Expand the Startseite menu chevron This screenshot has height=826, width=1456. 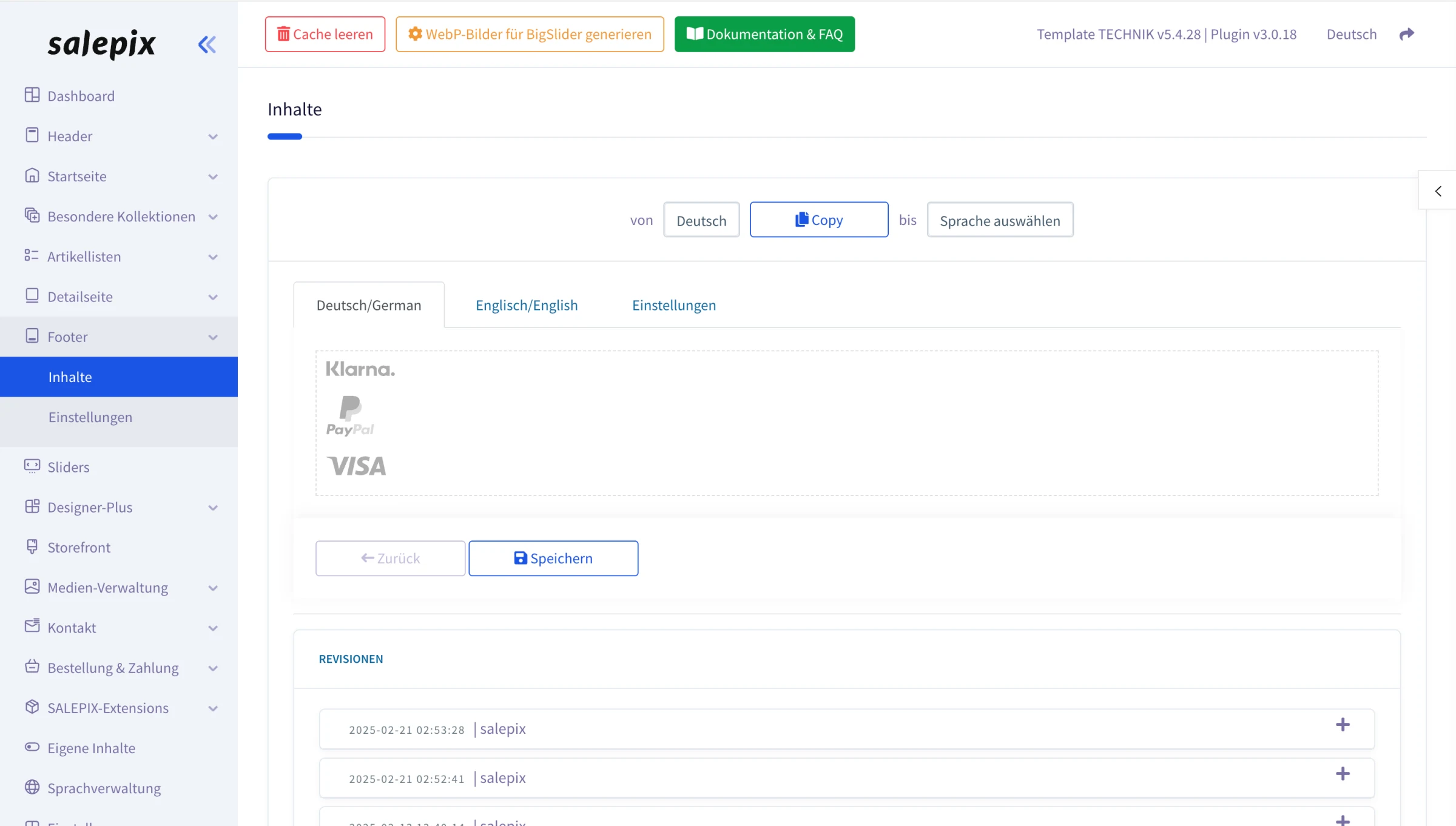point(213,176)
